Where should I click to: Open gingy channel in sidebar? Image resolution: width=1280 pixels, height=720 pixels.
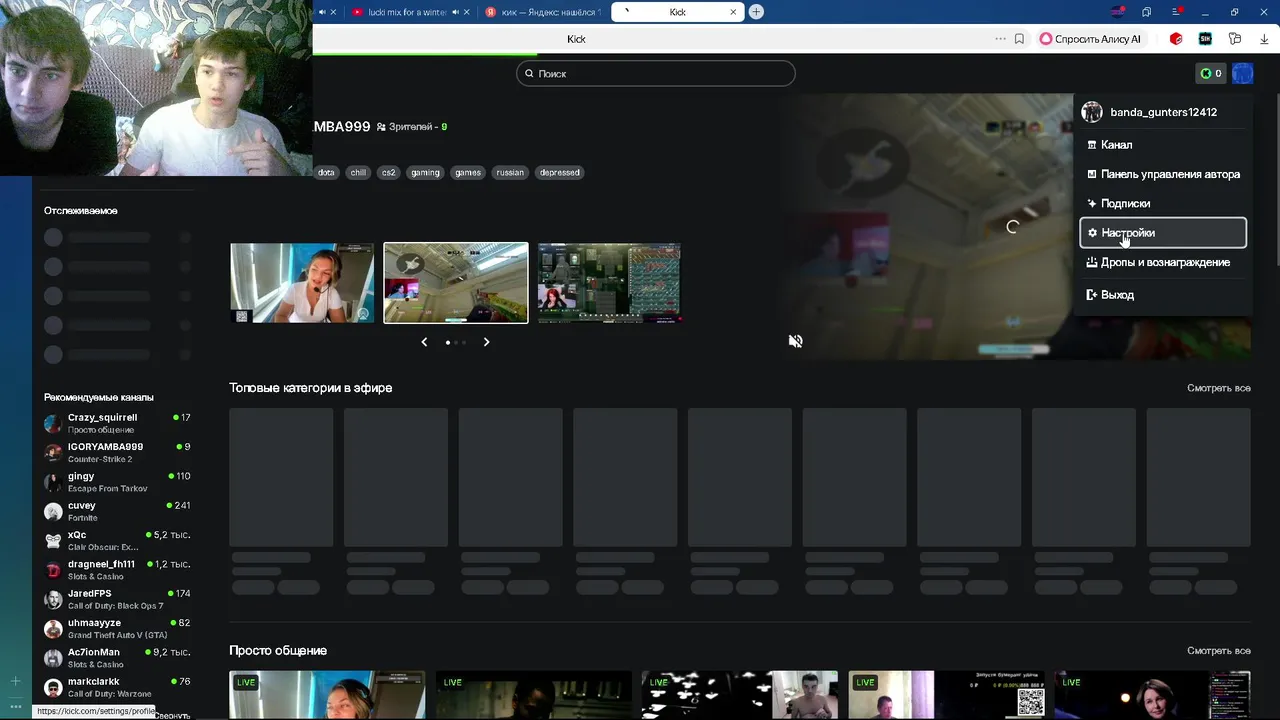117,482
